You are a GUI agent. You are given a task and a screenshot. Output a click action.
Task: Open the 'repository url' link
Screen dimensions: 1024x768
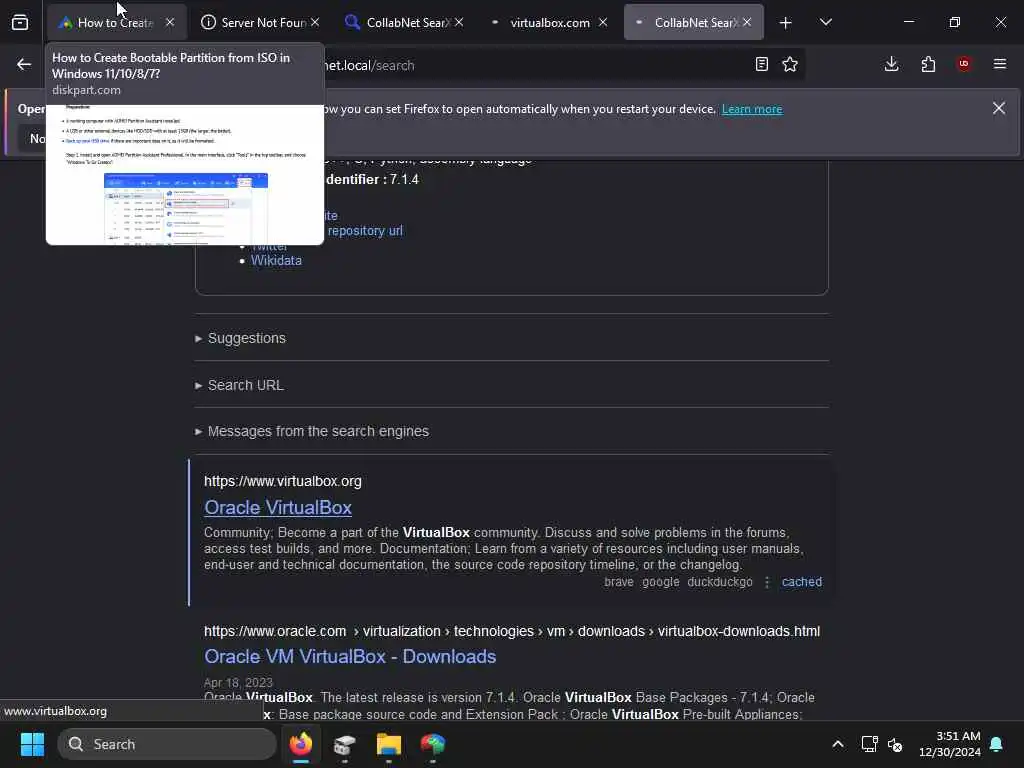tap(365, 231)
